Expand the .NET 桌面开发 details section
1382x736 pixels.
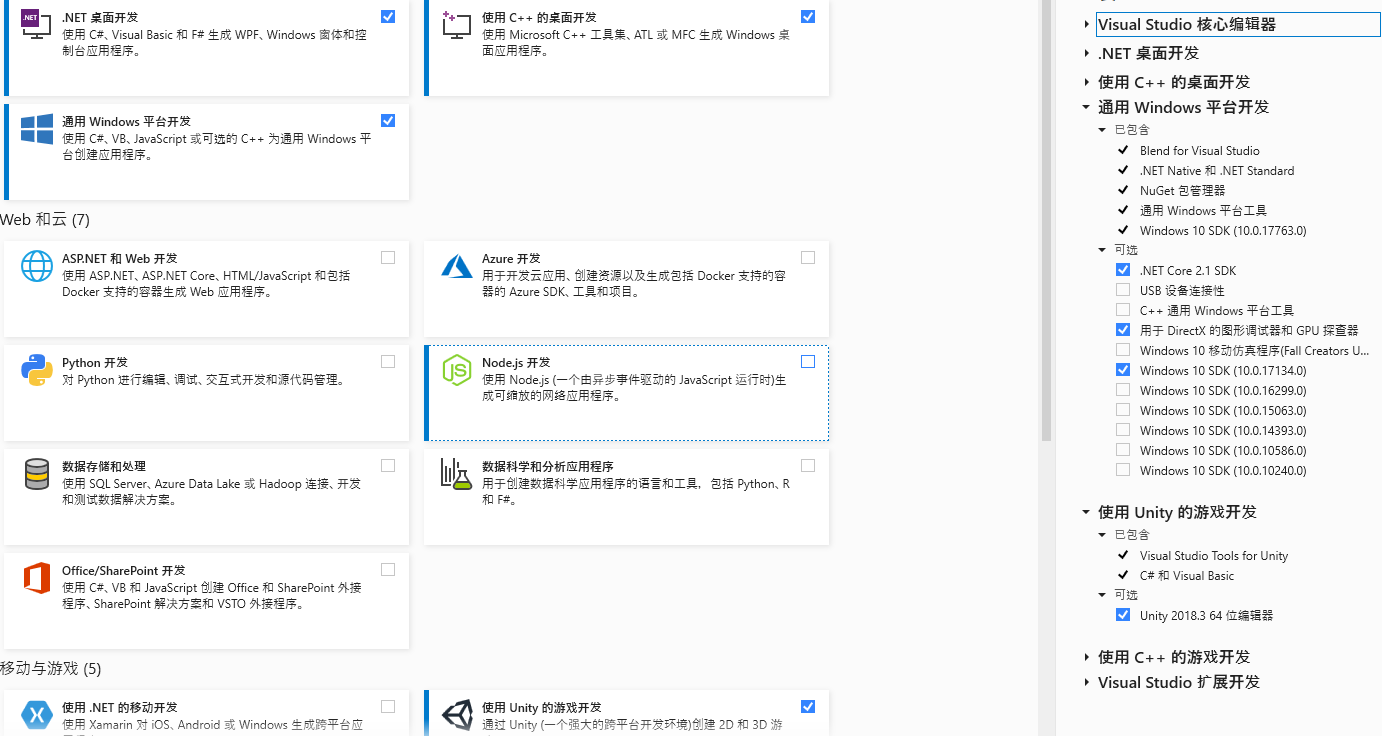(x=1087, y=53)
